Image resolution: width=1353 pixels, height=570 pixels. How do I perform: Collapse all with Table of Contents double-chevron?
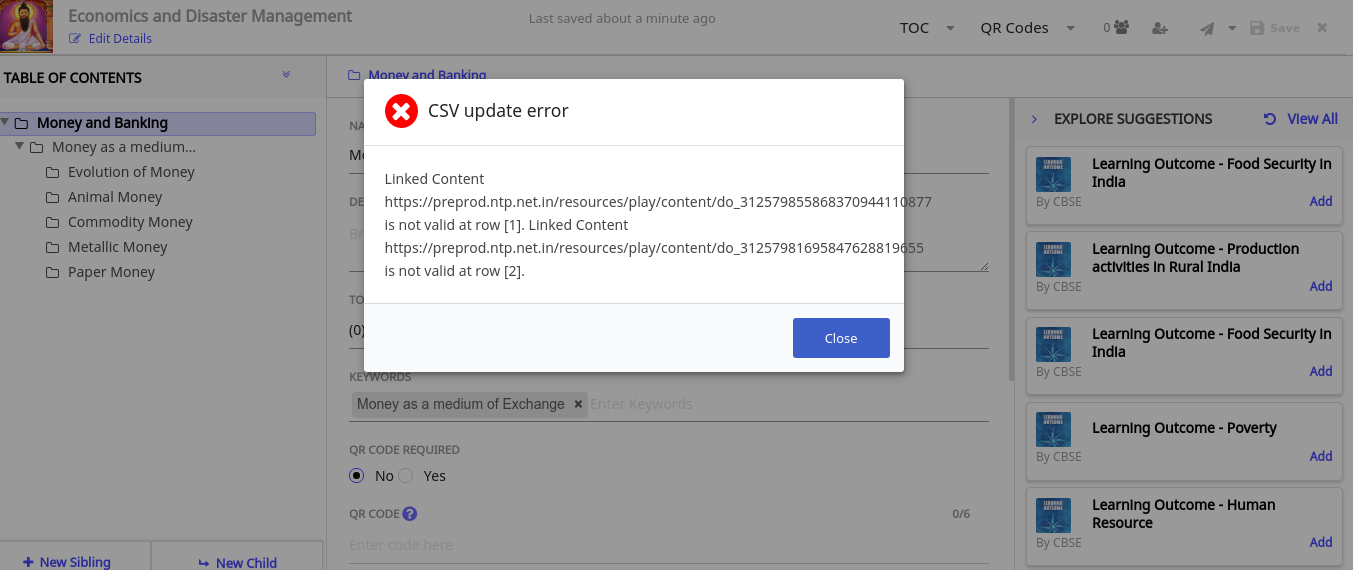pos(286,75)
